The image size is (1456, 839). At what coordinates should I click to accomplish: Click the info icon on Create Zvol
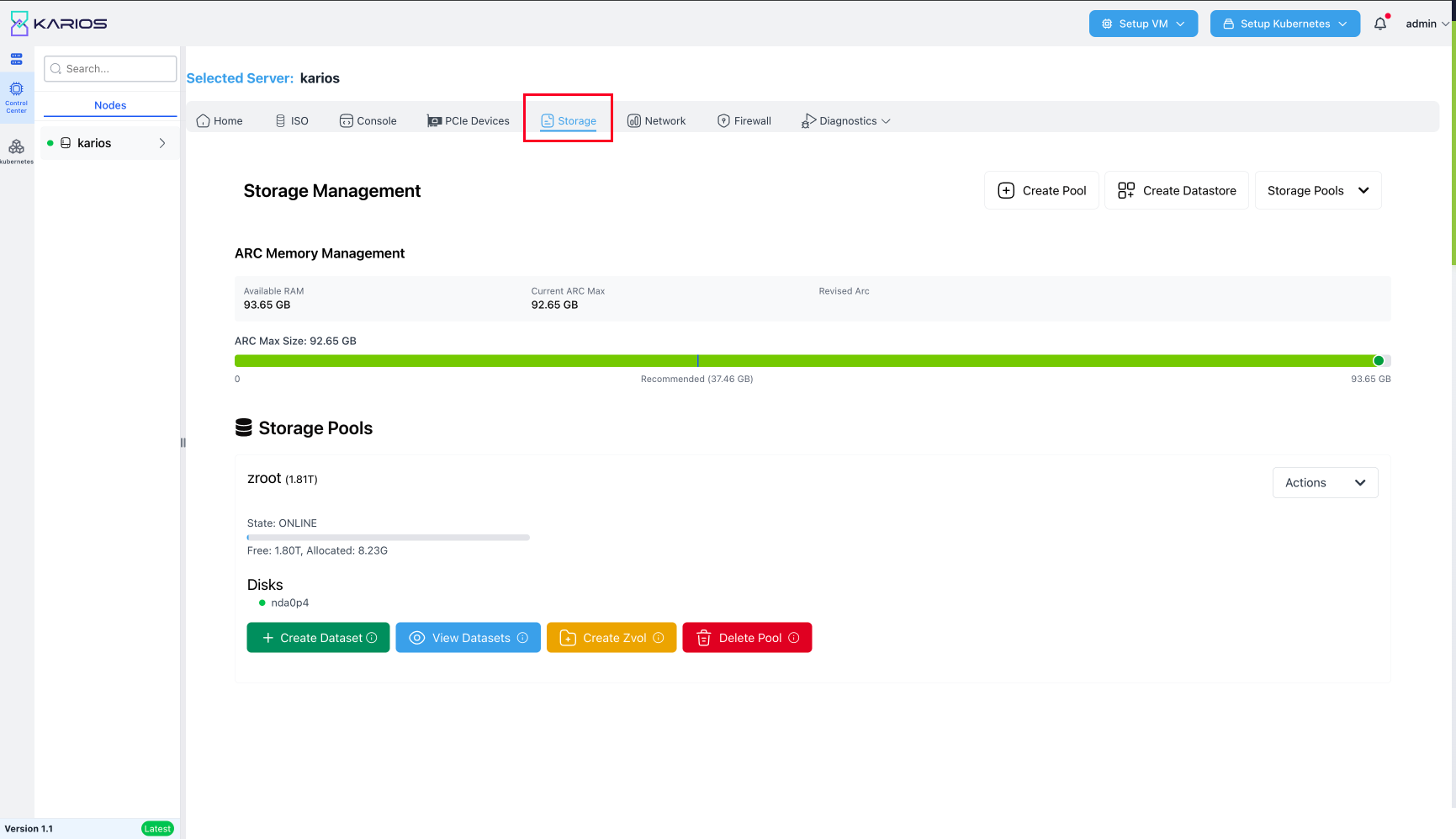(x=659, y=638)
